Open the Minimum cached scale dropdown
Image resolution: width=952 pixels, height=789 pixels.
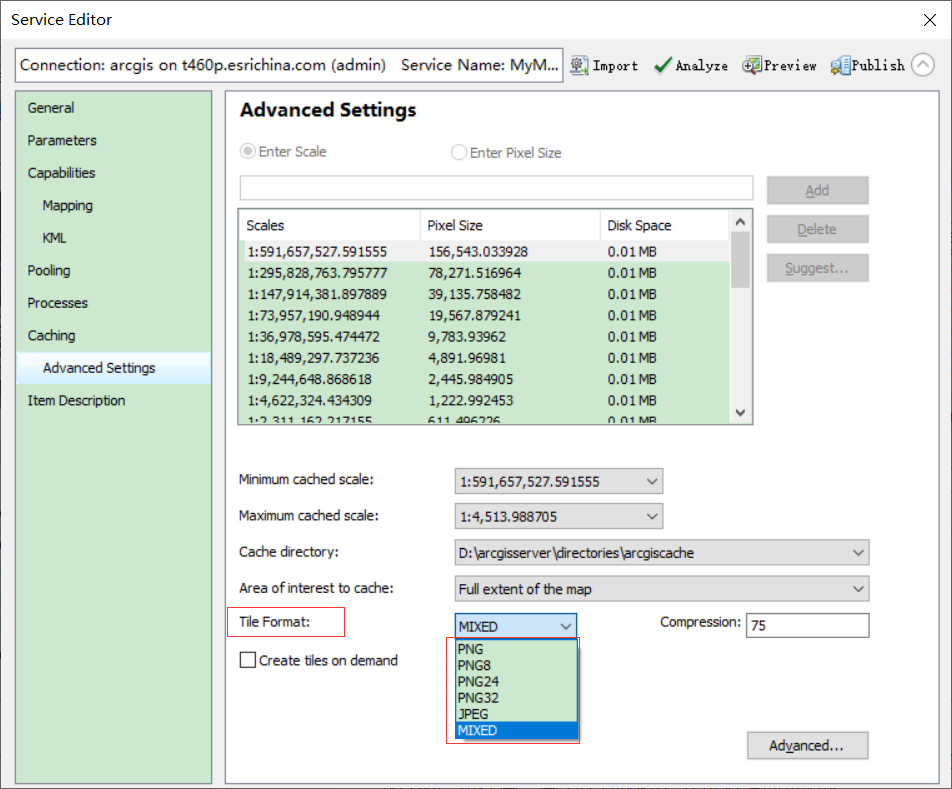coord(559,481)
